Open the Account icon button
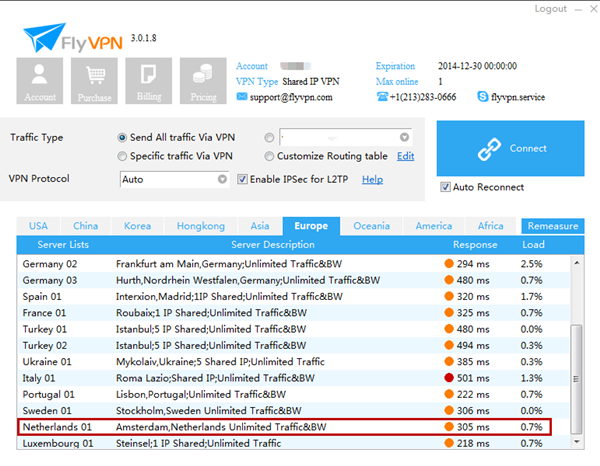Viewport: 600px width, 466px height. click(40, 81)
